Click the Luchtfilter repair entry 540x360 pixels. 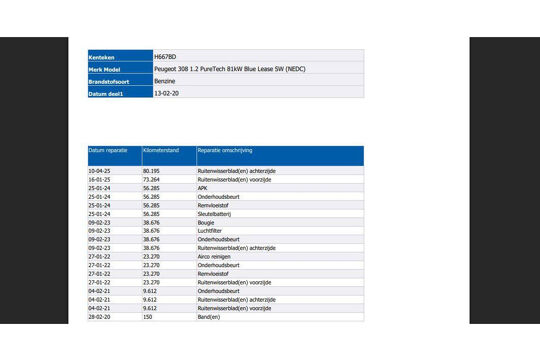209,231
